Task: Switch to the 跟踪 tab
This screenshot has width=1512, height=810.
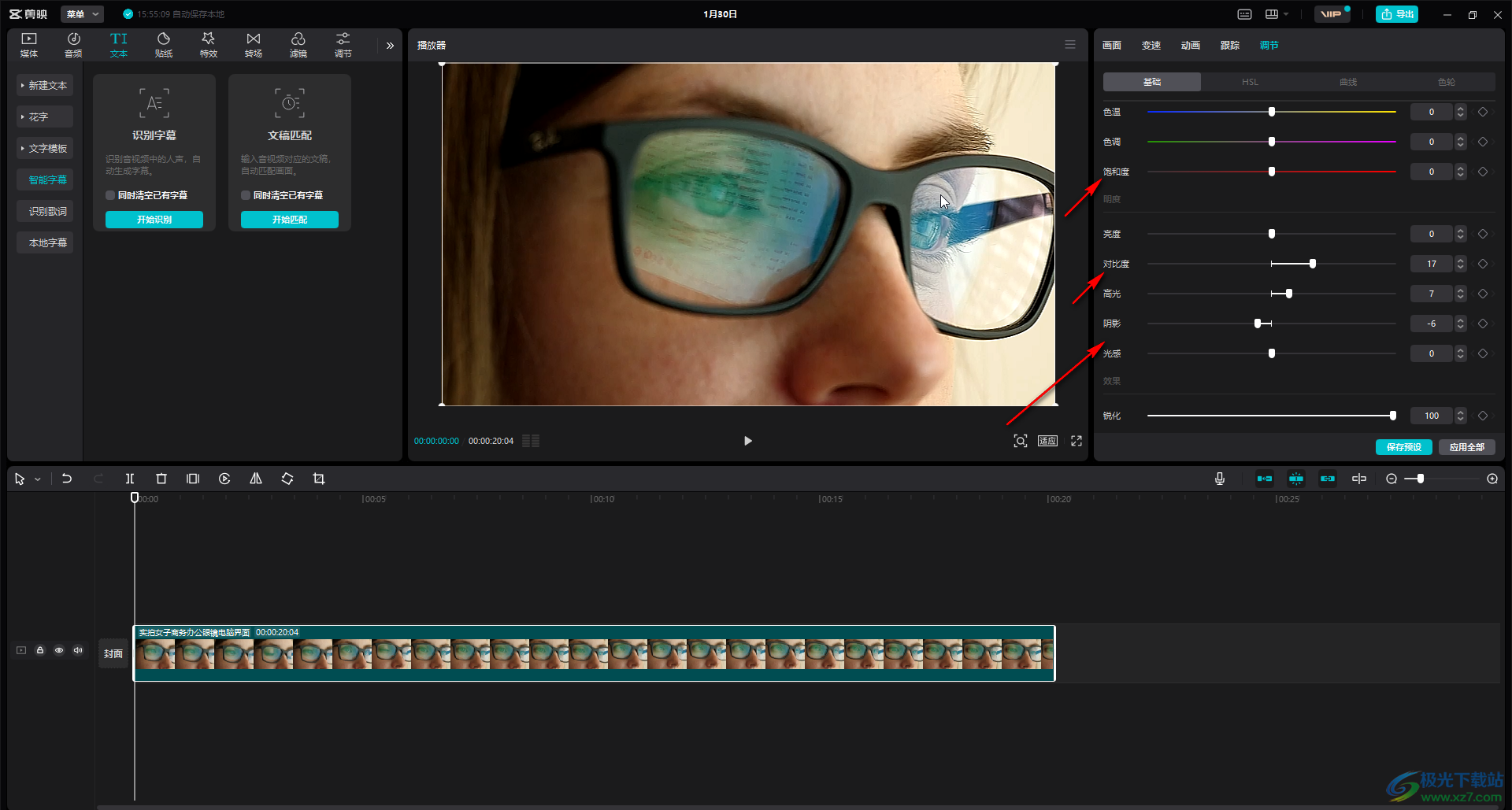Action: pyautogui.click(x=1230, y=46)
